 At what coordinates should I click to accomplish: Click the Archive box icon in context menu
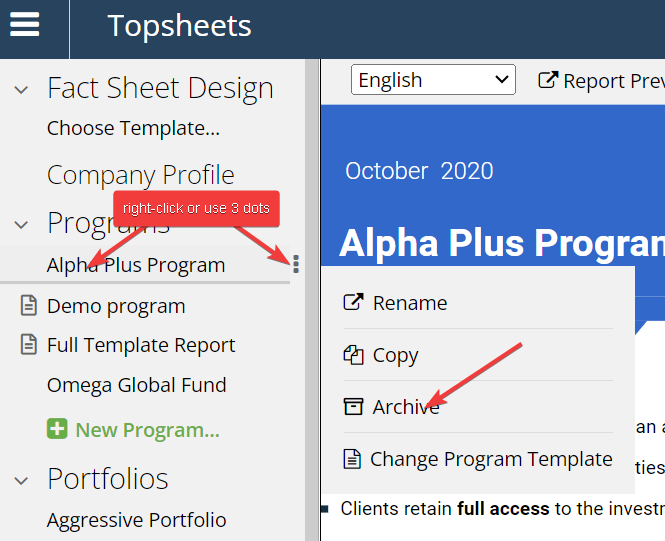tap(353, 406)
